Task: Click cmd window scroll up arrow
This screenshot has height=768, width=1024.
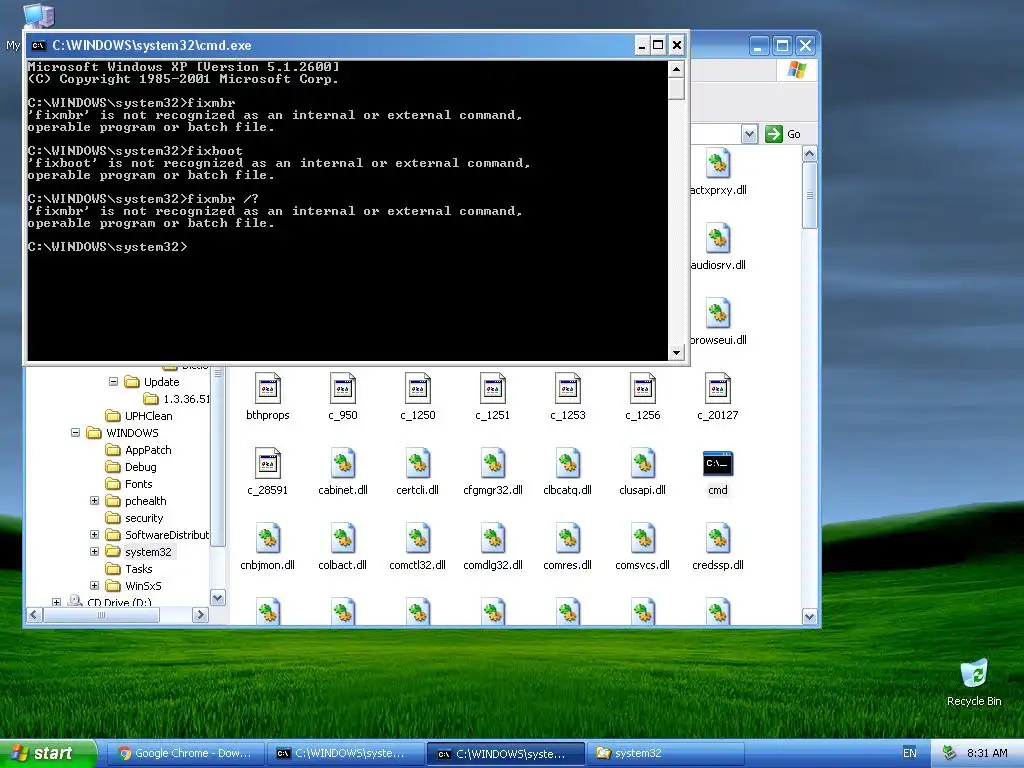Action: 676,69
